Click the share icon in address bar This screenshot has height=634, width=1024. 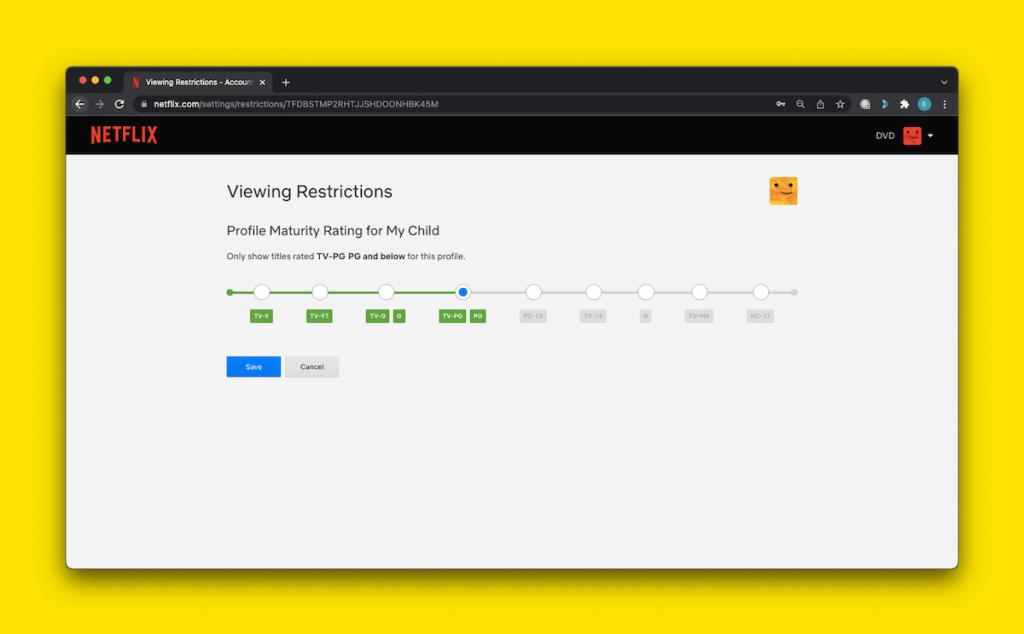pyautogui.click(x=820, y=104)
